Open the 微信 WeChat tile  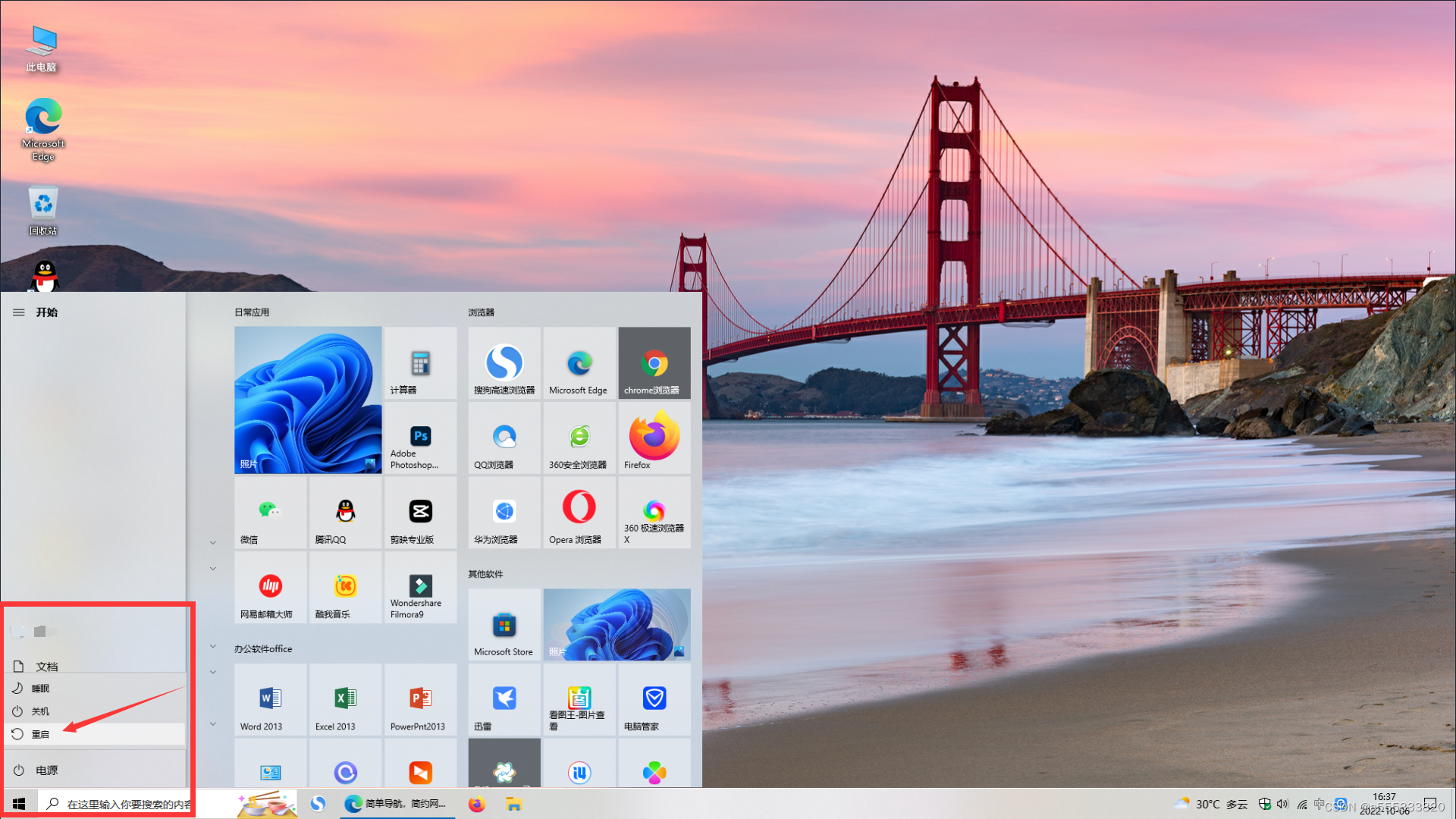270,513
